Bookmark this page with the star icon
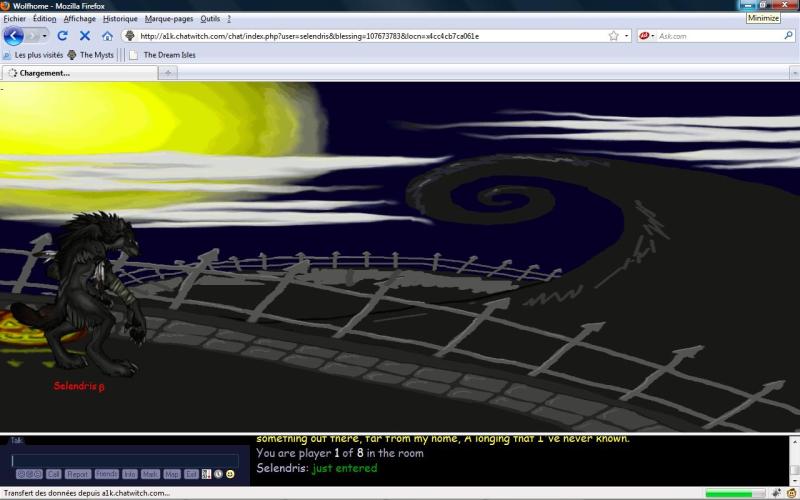The width and height of the screenshot is (800, 500). tap(613, 36)
